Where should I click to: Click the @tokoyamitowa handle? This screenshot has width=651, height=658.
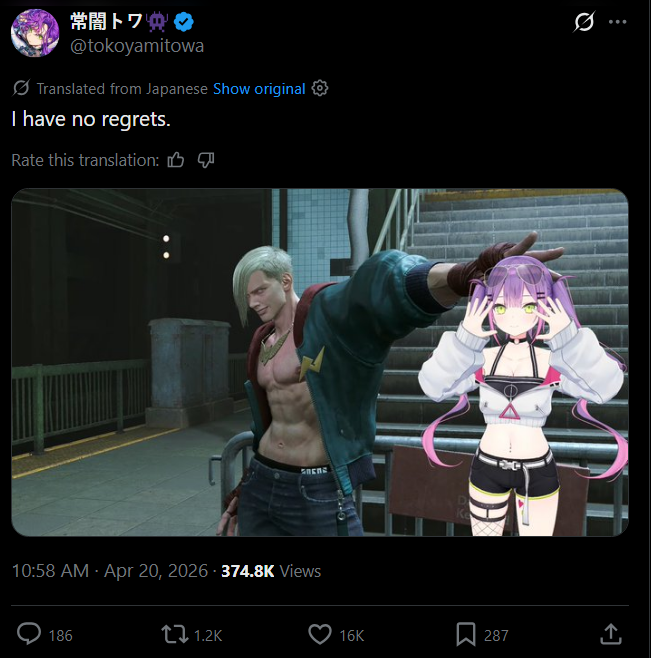point(137,45)
